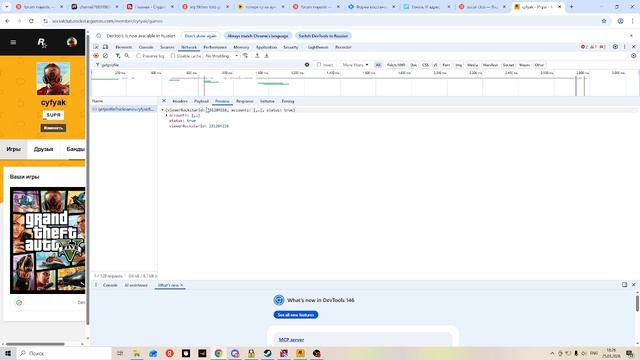Open the Timing tab of request
640x360 pixels.
point(288,101)
